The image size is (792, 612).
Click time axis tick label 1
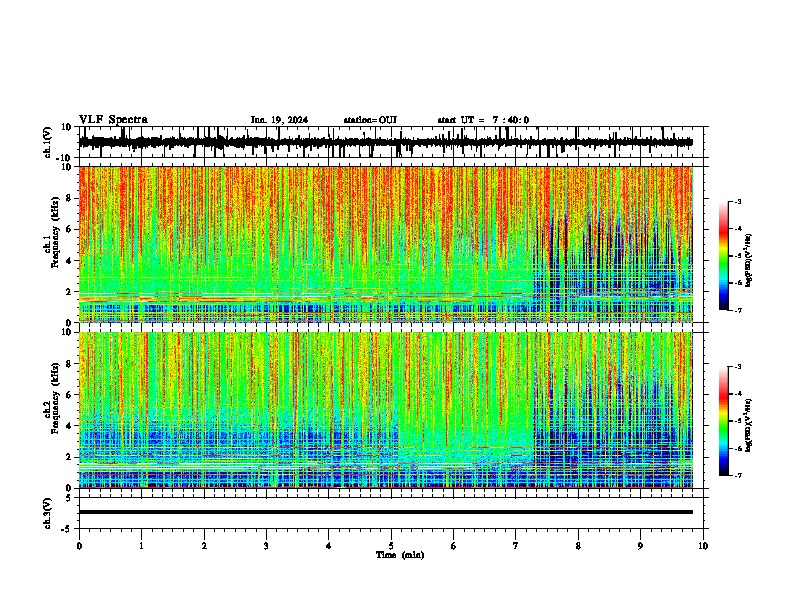tap(141, 546)
